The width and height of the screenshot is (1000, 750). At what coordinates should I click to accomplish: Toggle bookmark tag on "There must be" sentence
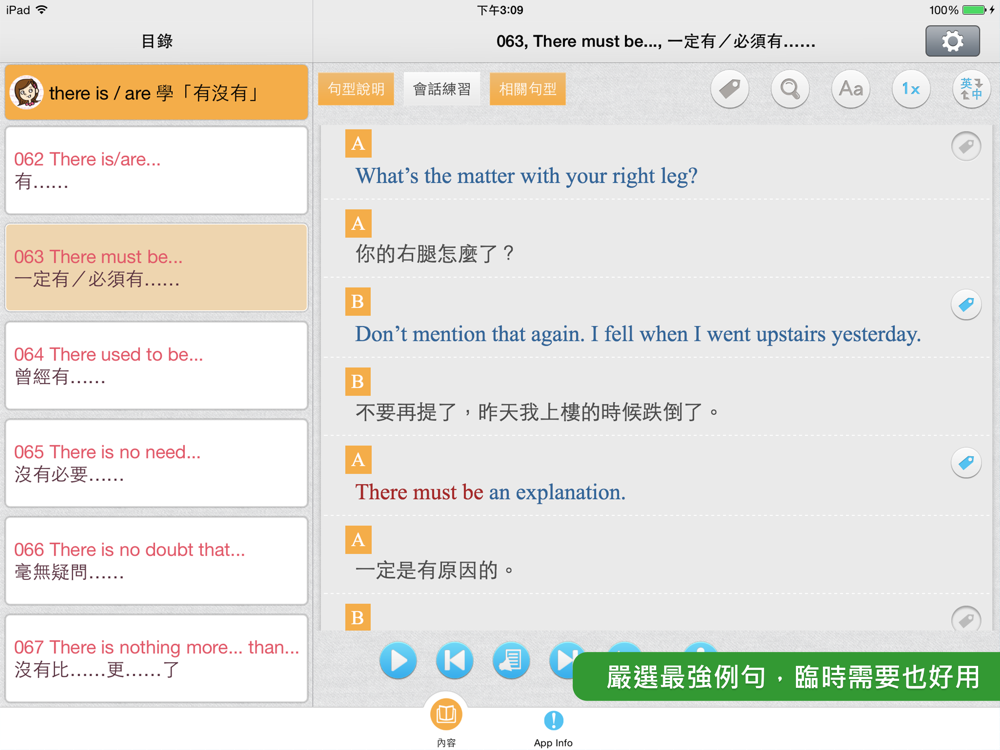pyautogui.click(x=966, y=463)
